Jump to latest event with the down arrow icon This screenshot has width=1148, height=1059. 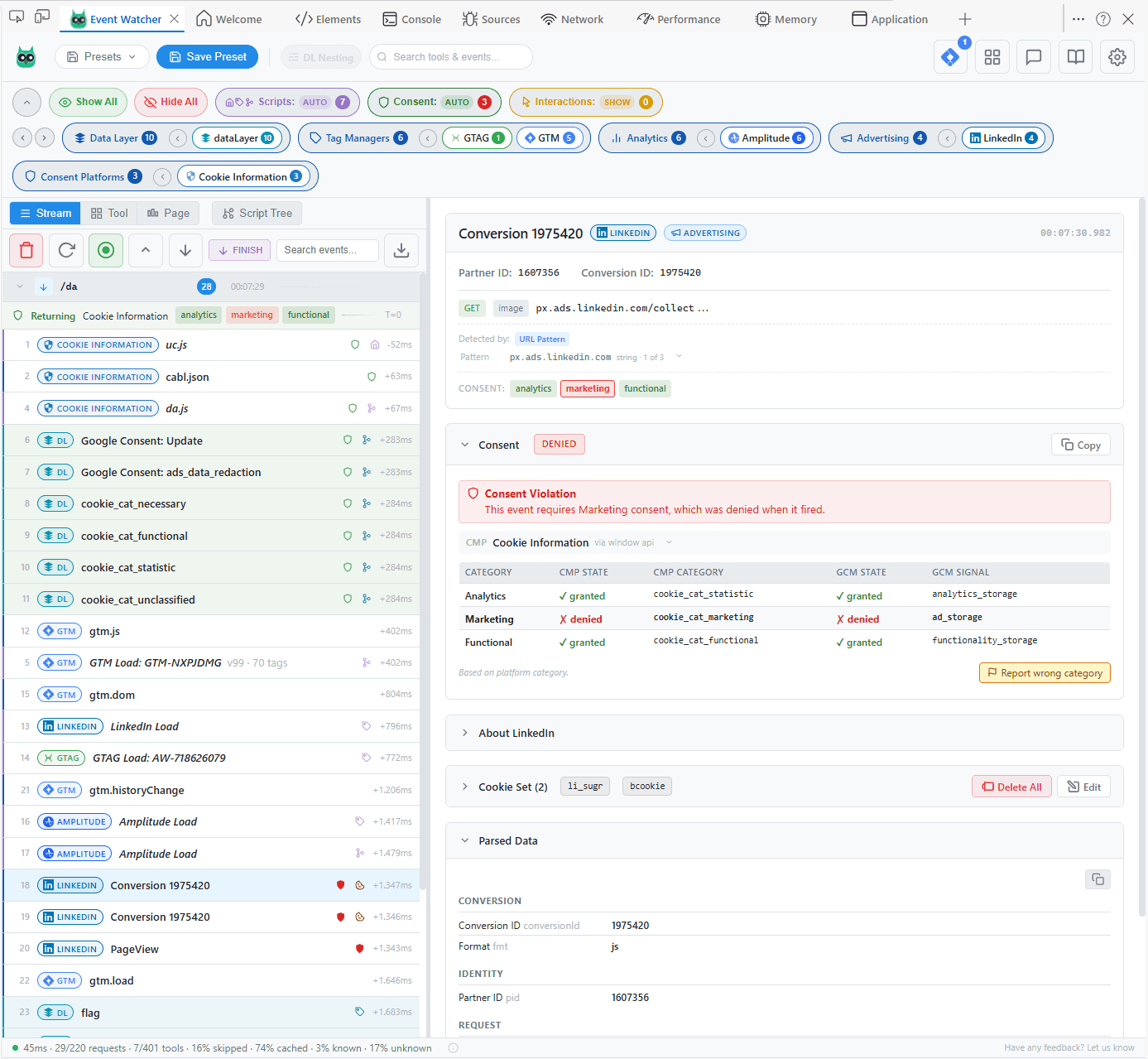[185, 250]
